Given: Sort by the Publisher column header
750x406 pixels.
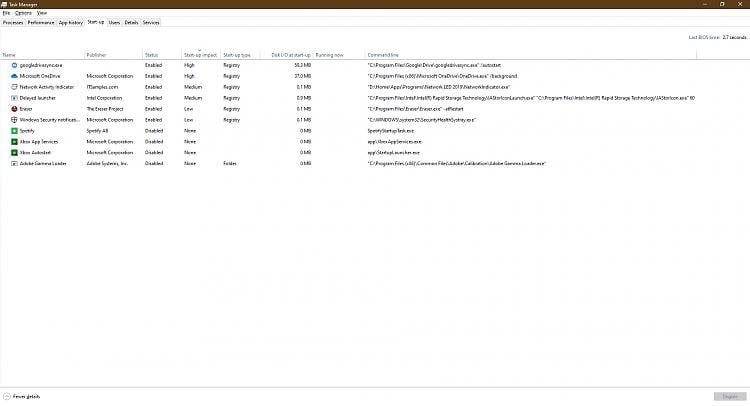Looking at the screenshot, I should click(x=113, y=55).
